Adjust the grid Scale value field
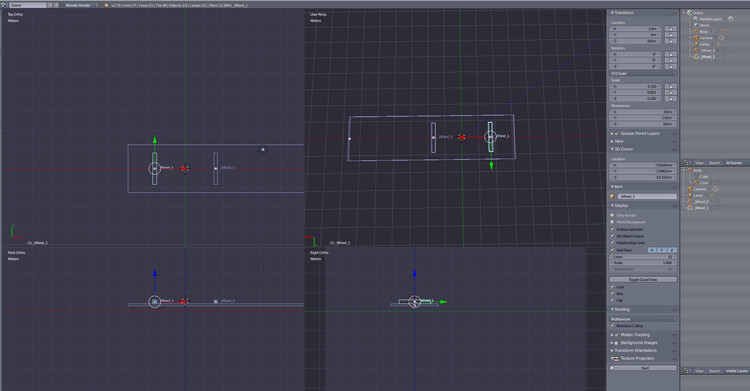Image resolution: width=750 pixels, height=391 pixels. (x=643, y=263)
